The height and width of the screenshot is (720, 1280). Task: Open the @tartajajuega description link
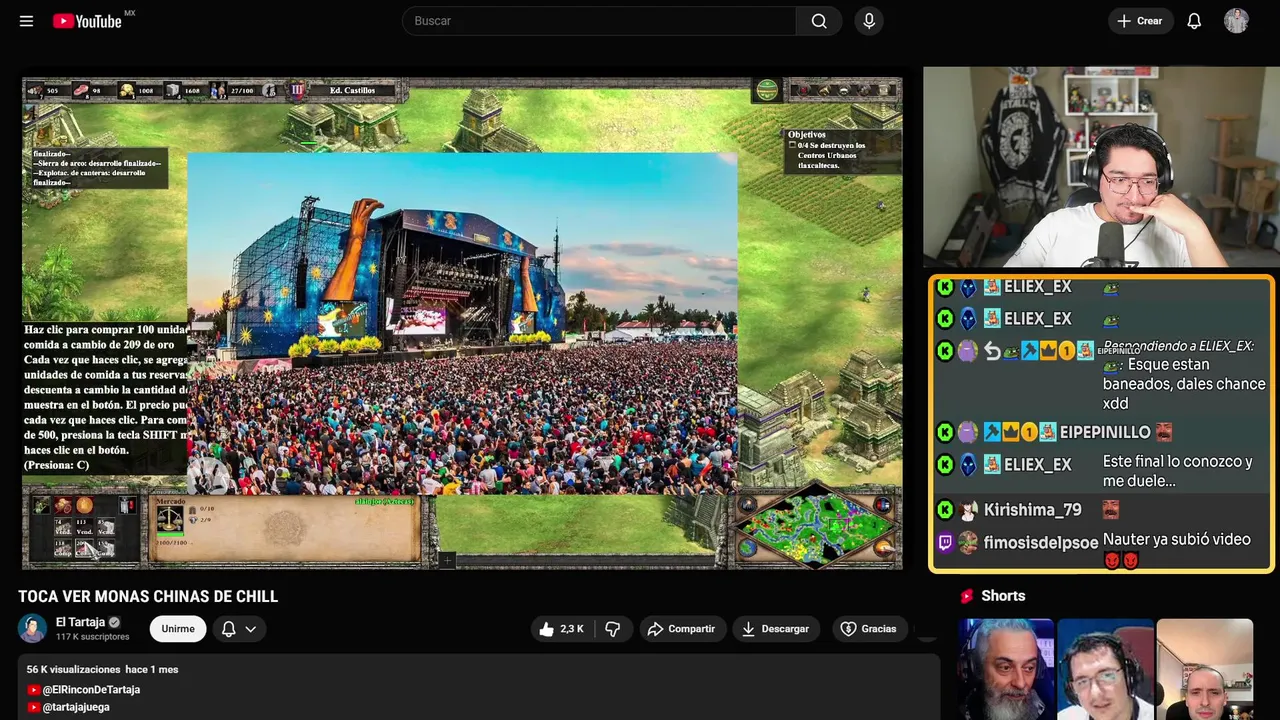76,707
